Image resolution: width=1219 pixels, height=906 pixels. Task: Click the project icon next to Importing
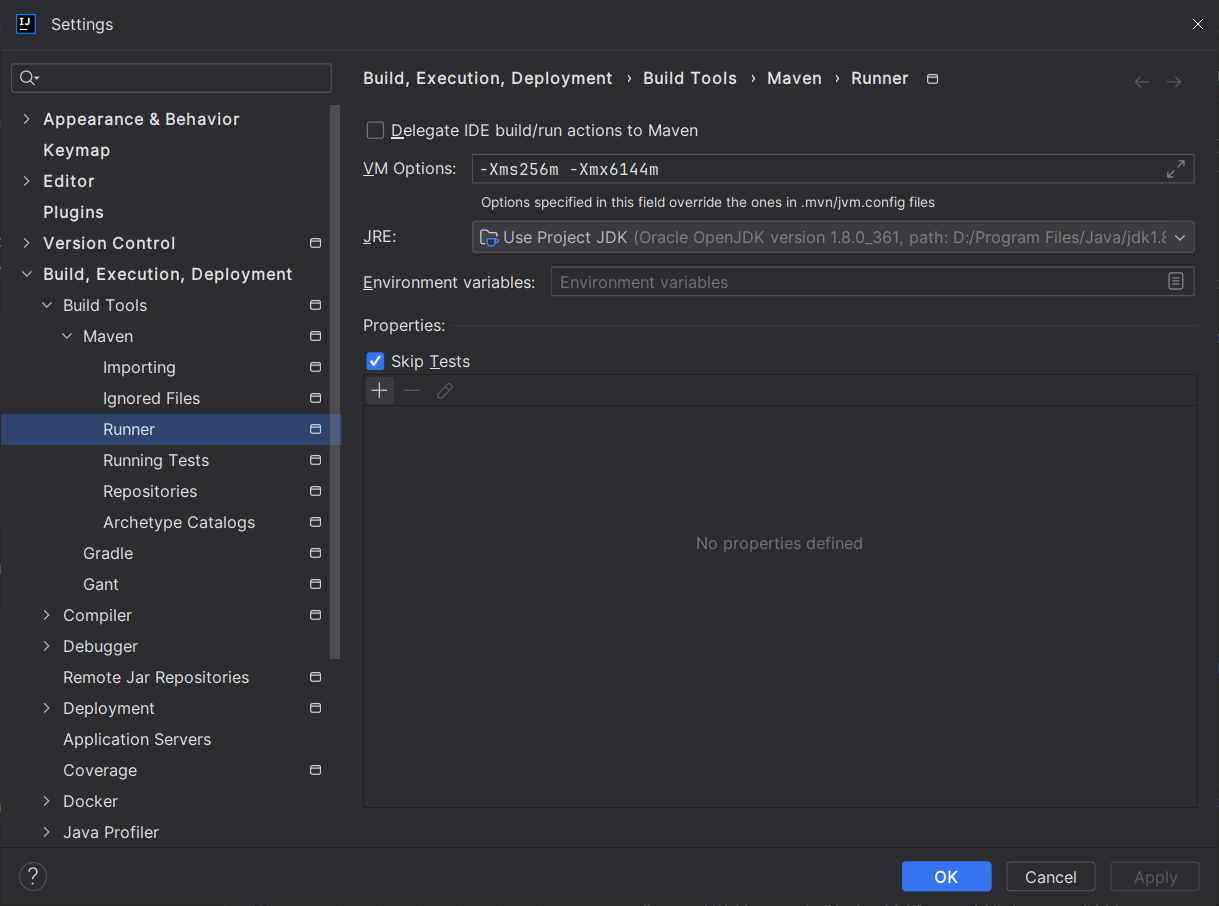315,367
